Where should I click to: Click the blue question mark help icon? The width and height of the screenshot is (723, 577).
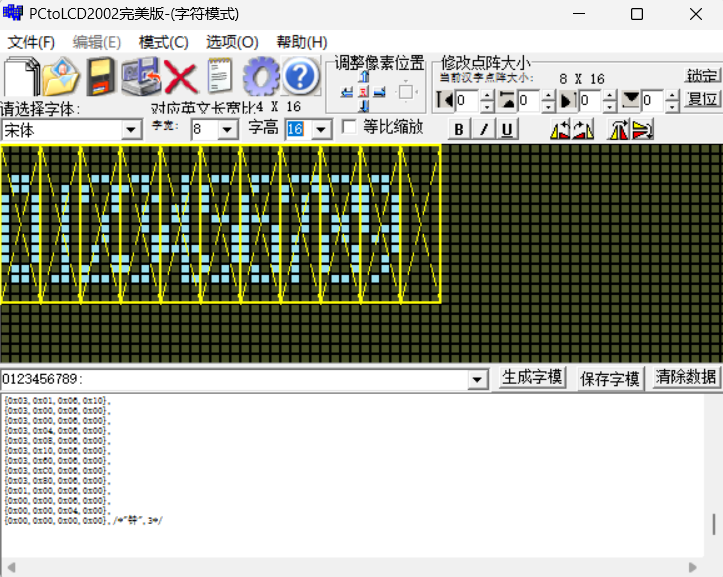(300, 76)
